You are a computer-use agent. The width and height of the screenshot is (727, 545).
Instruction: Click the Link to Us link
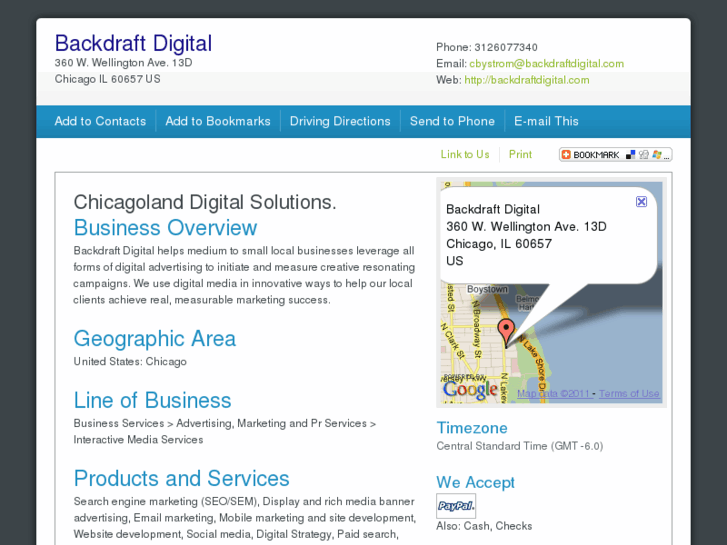465,154
